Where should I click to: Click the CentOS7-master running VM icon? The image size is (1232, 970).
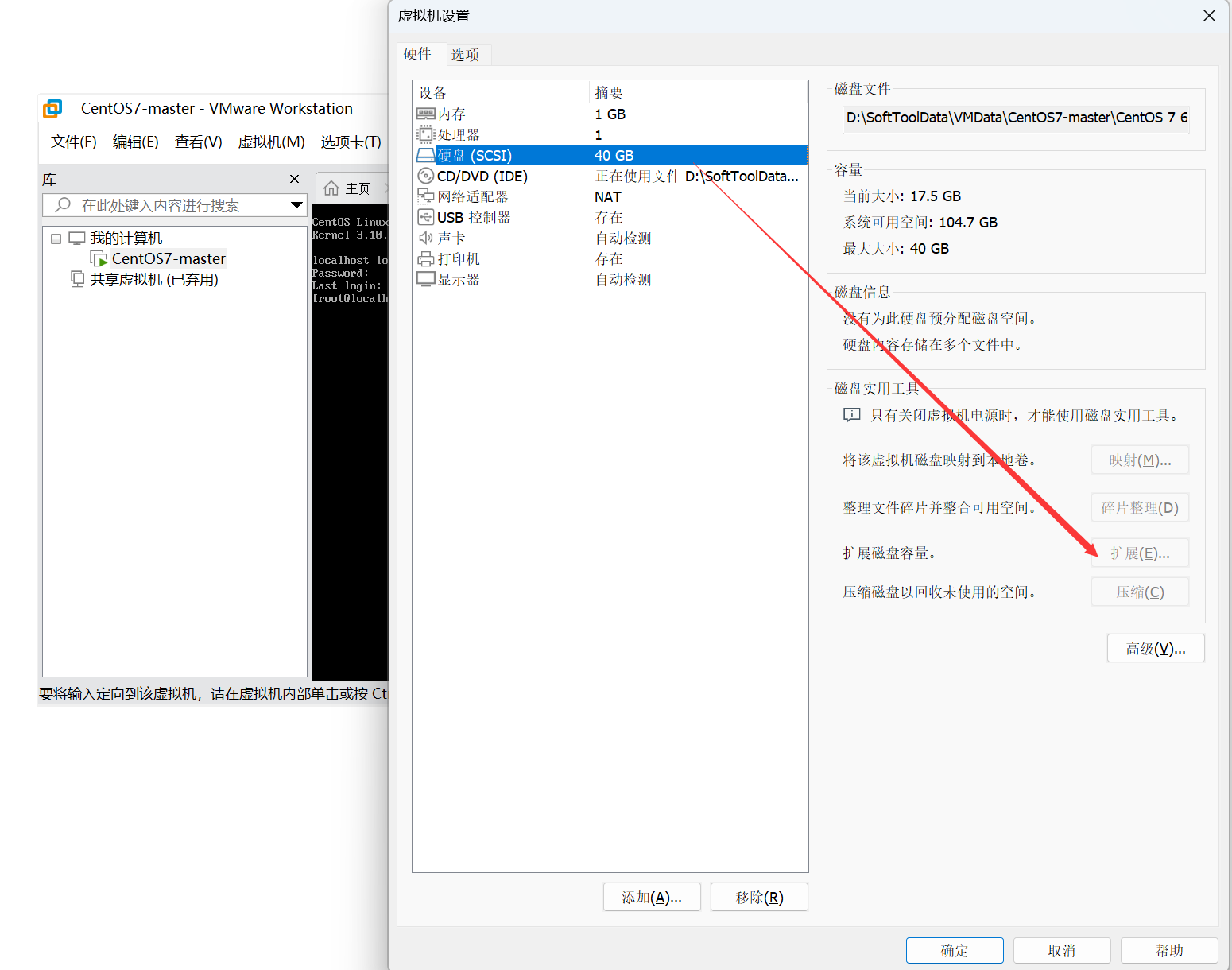point(99,259)
